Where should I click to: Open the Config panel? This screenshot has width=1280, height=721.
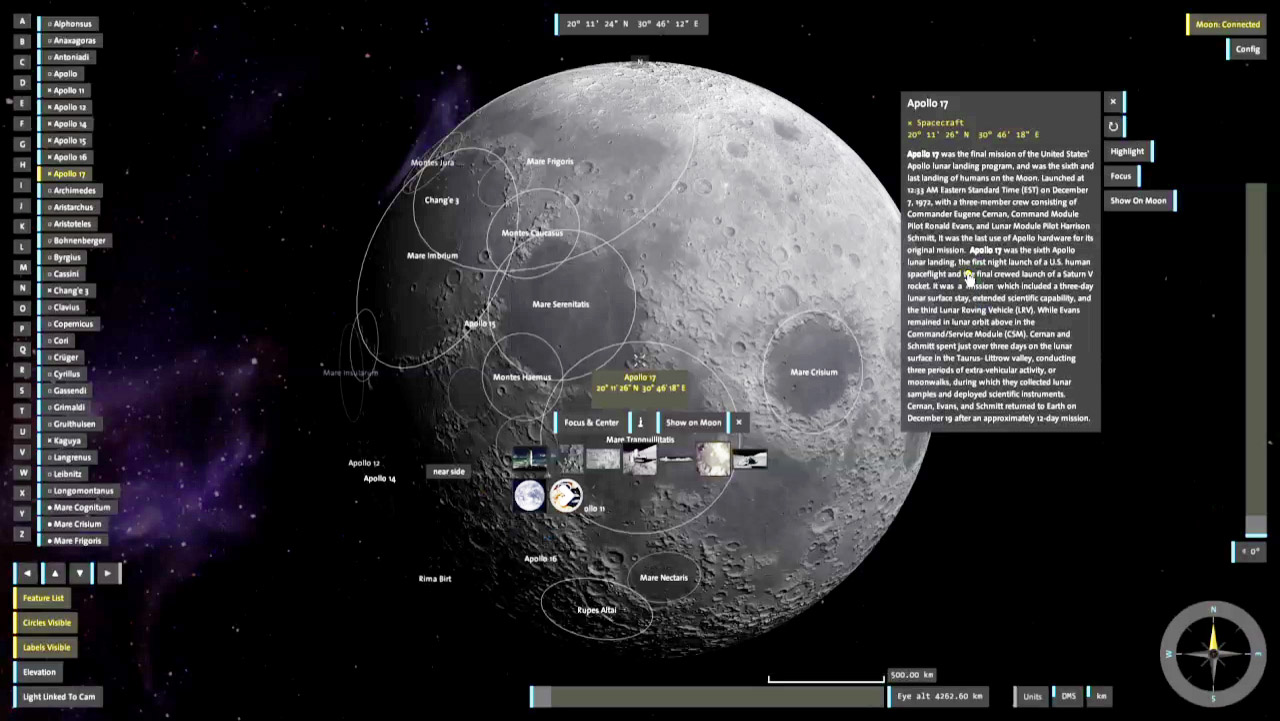click(x=1247, y=49)
